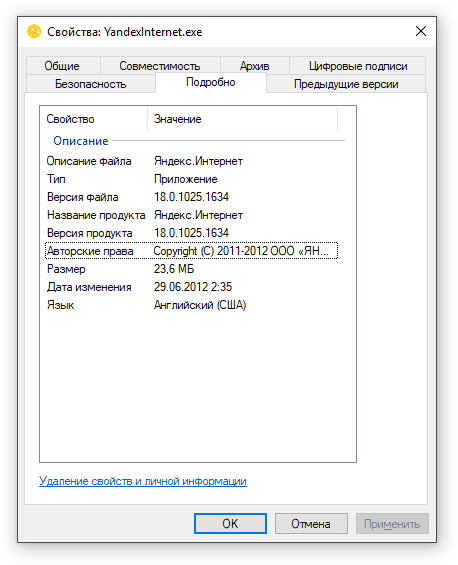Click the Английский (США) value

pyautogui.click(x=200, y=305)
